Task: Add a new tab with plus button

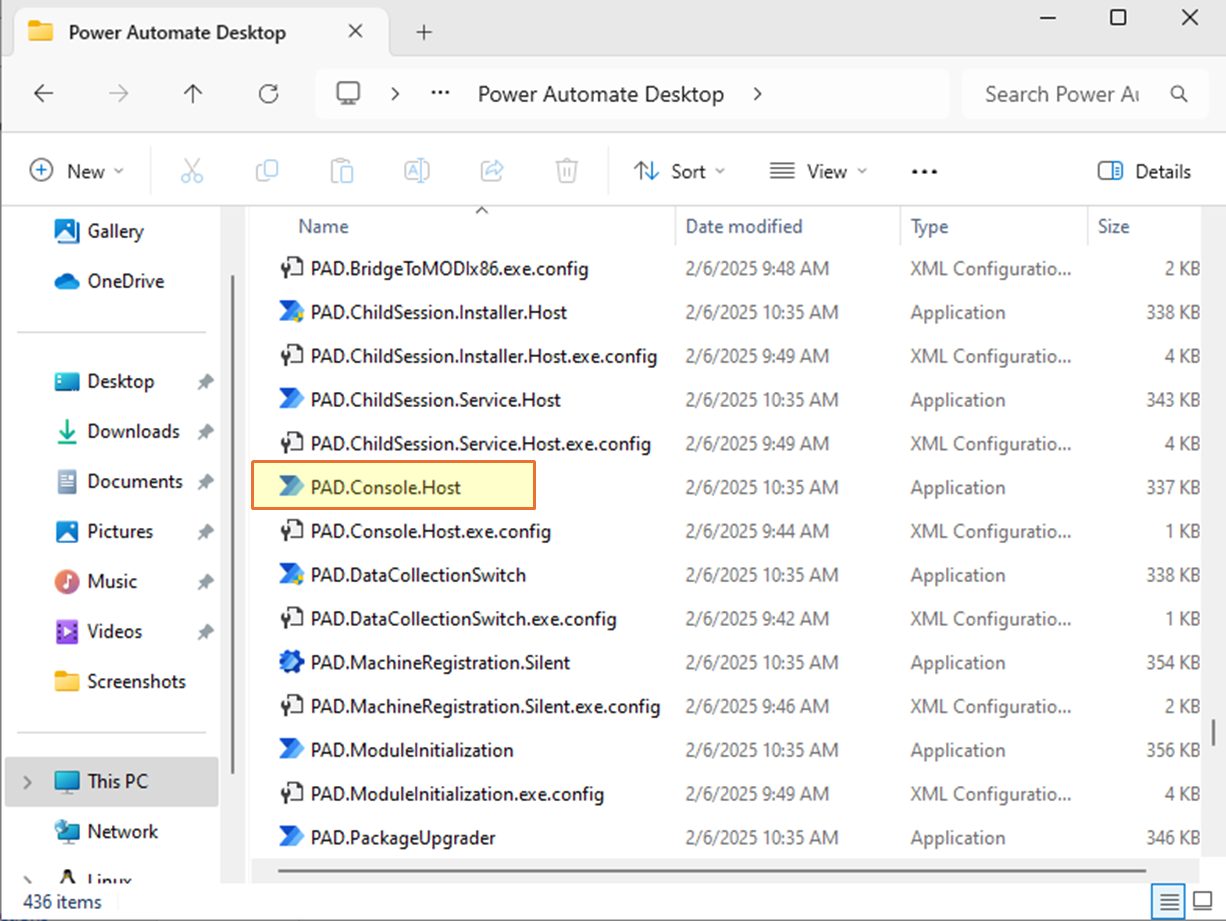Action: [424, 32]
